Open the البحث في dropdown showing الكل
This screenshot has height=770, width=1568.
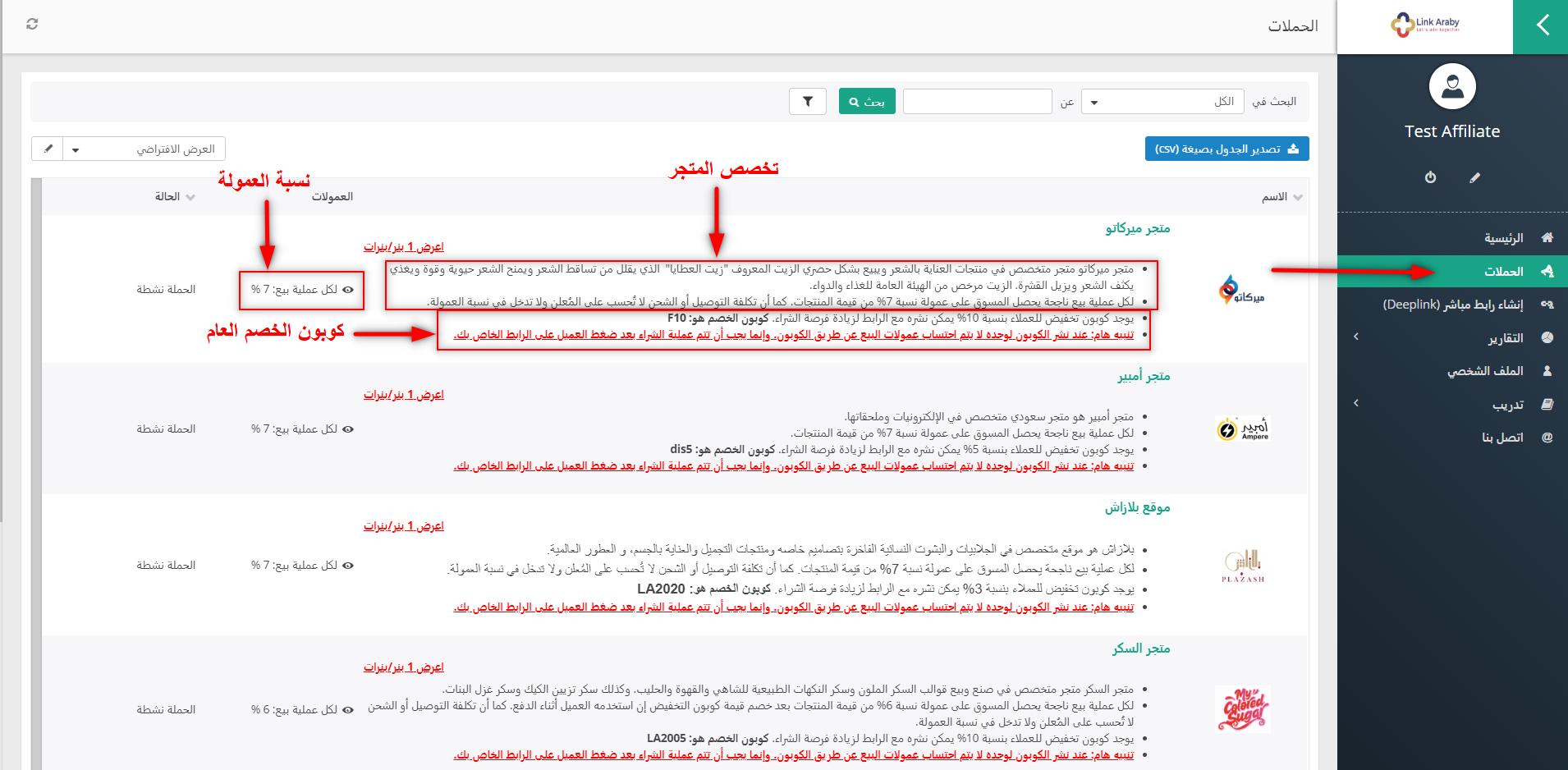pyautogui.click(x=1162, y=102)
